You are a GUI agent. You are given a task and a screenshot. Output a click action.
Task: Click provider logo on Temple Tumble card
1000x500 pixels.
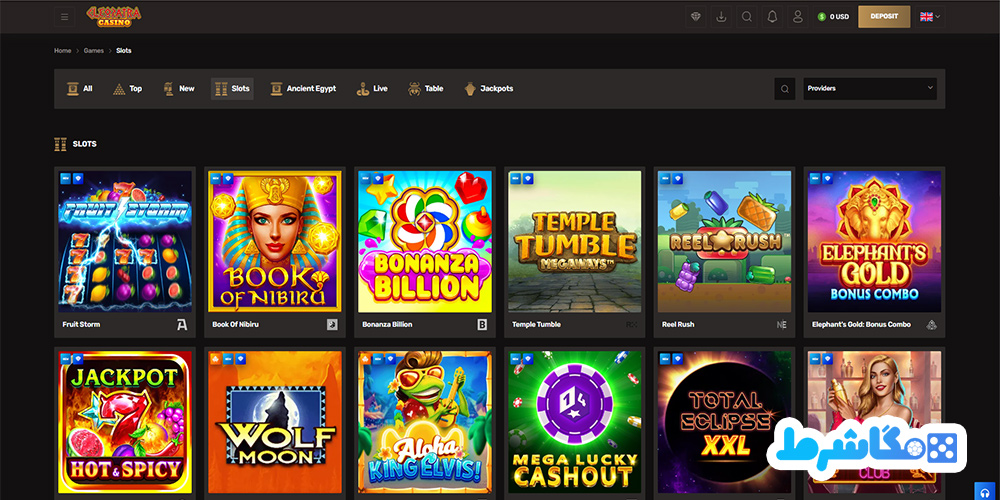(631, 325)
